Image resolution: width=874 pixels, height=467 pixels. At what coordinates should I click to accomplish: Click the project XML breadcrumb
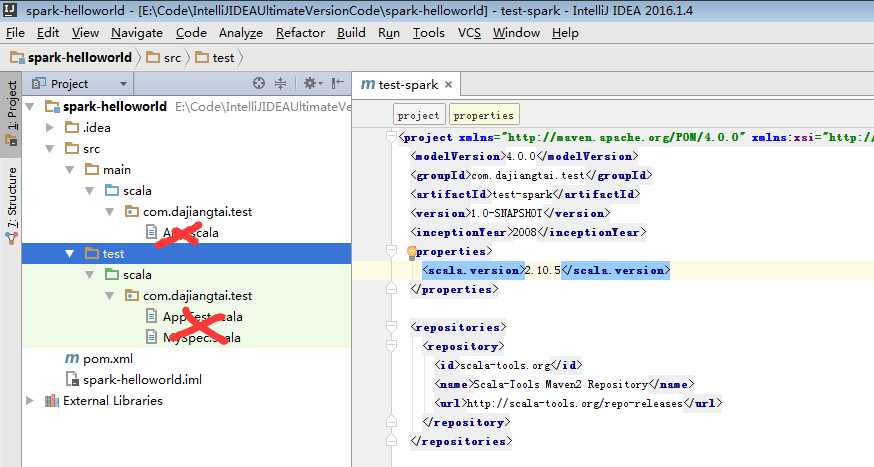[419, 115]
